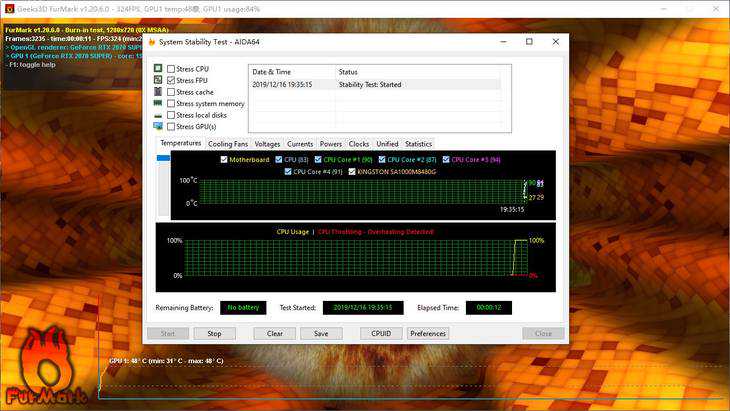The image size is (730, 411).
Task: Click the CPU chip icon beside Stress CPU
Action: point(157,68)
